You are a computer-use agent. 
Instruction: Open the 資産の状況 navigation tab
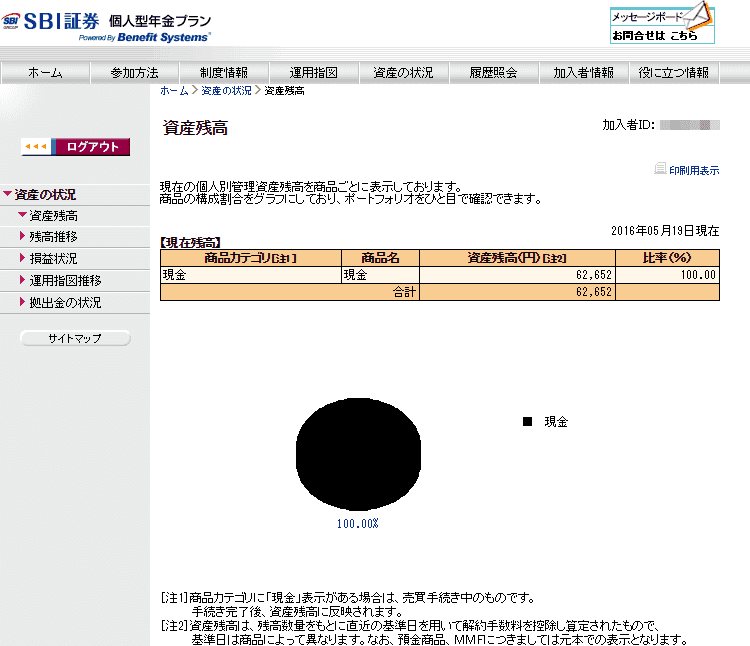[403, 73]
